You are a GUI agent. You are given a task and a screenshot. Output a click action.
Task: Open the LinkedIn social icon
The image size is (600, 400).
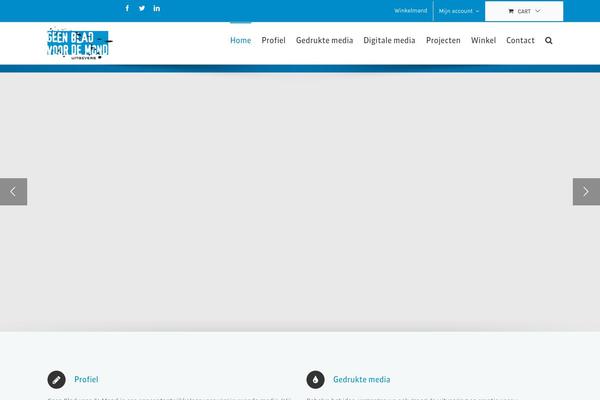click(x=157, y=8)
